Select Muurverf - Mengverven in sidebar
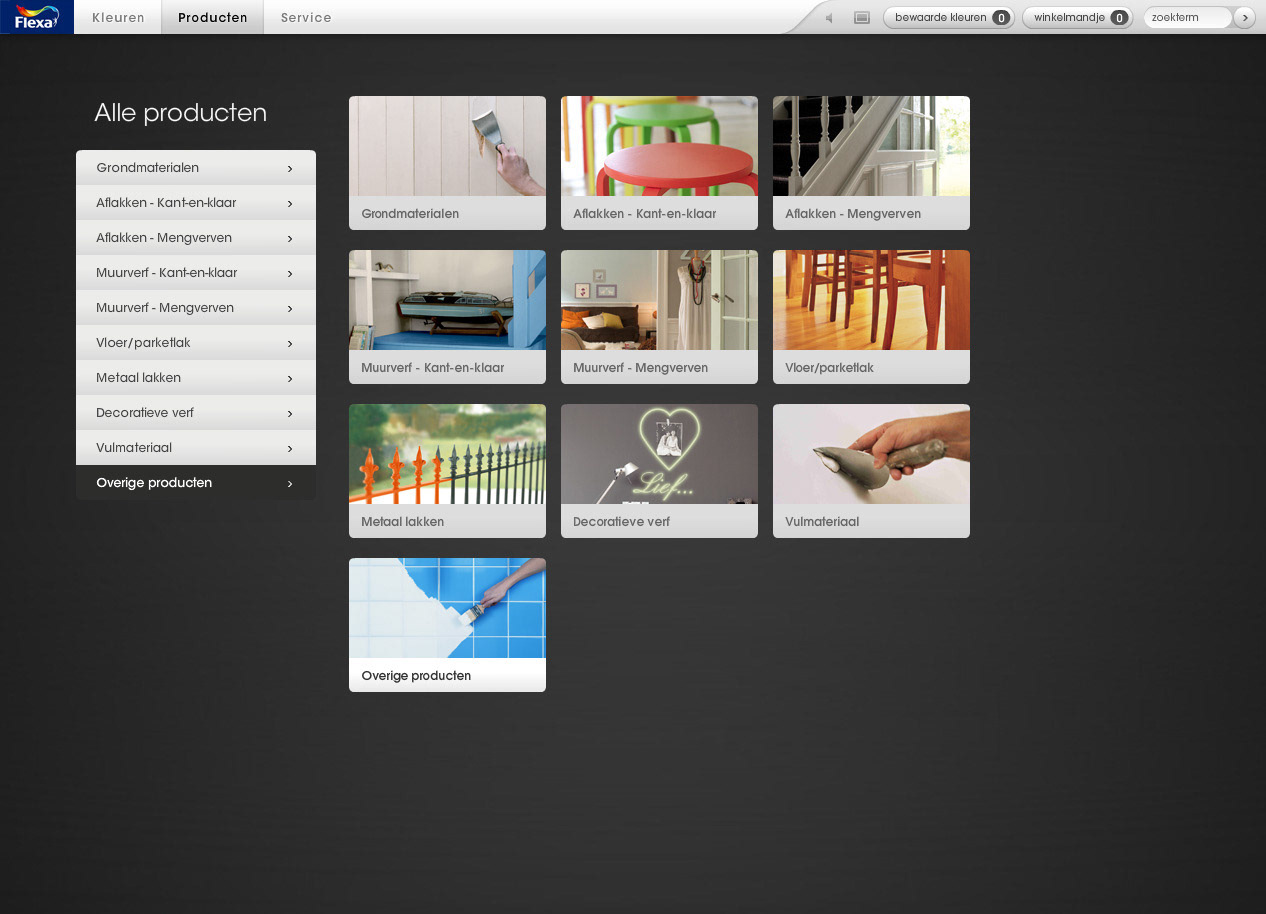 coord(196,308)
